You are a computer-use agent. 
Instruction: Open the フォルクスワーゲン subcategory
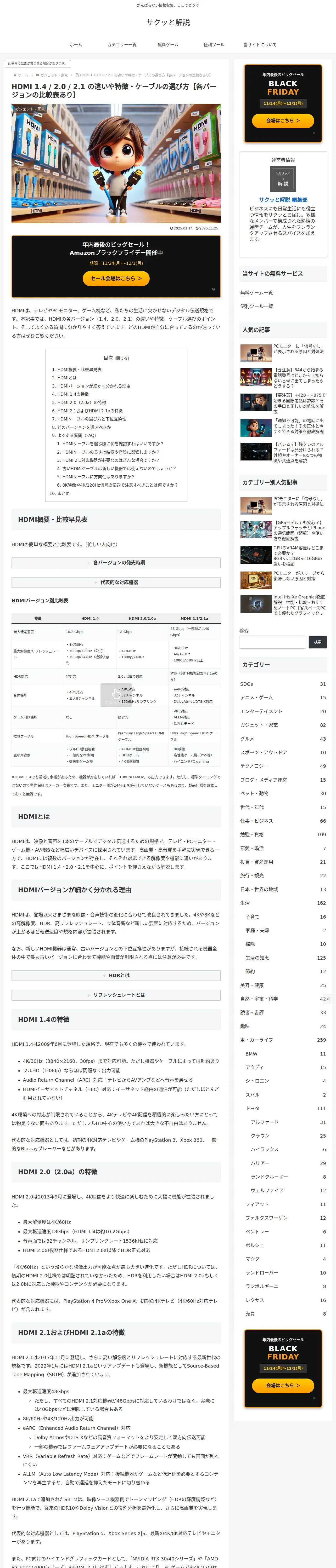click(285, 1218)
